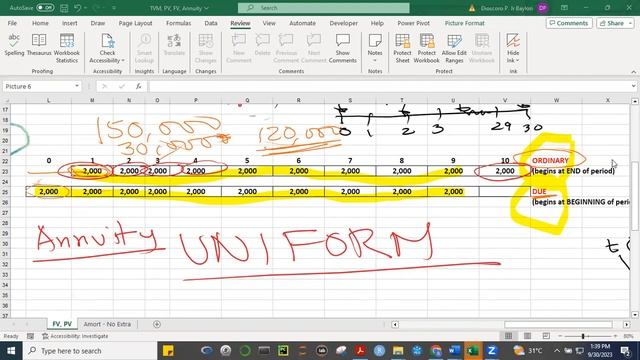Viewport: 640px width, 360px height.
Task: Switch to the Draw tab
Action: [98, 23]
